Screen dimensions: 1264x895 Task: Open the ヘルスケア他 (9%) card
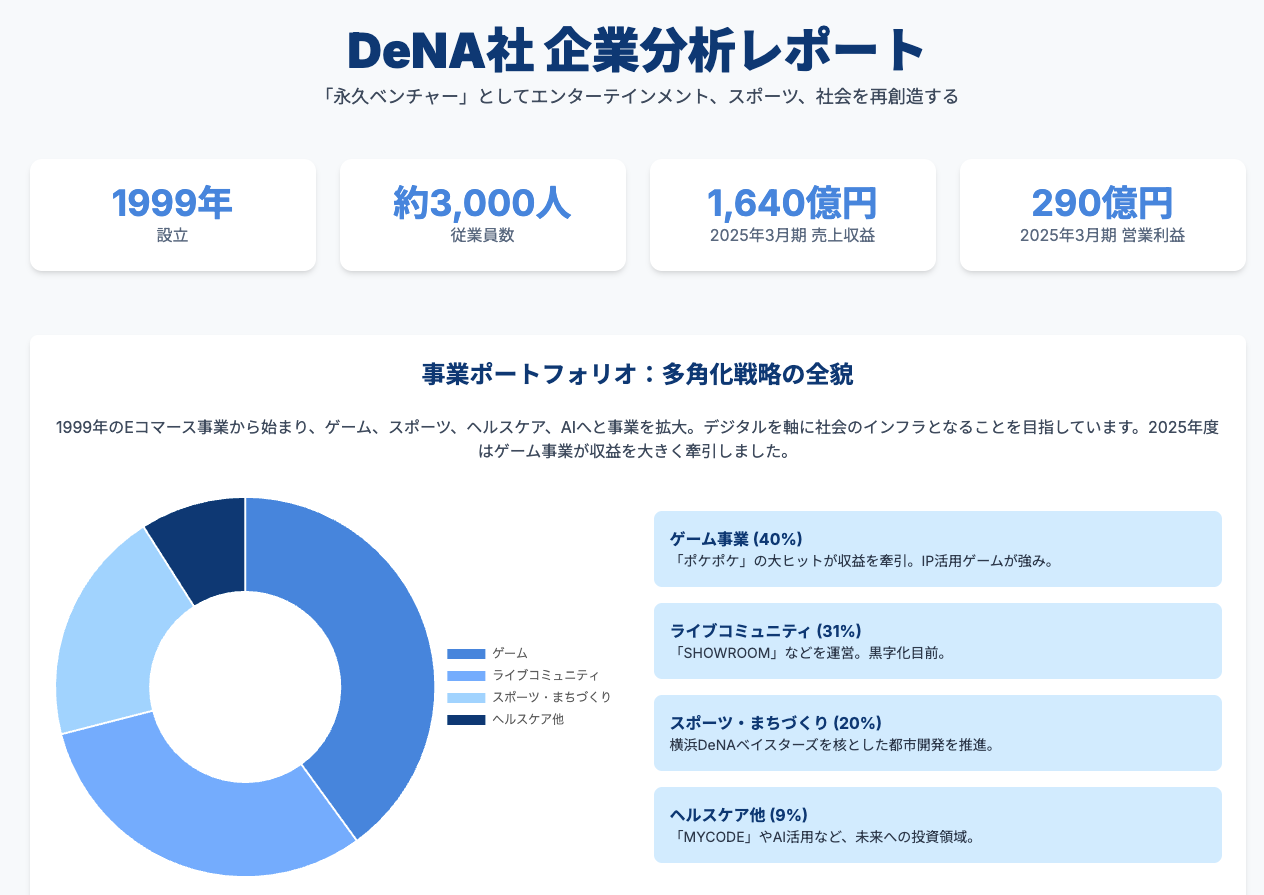tap(938, 825)
